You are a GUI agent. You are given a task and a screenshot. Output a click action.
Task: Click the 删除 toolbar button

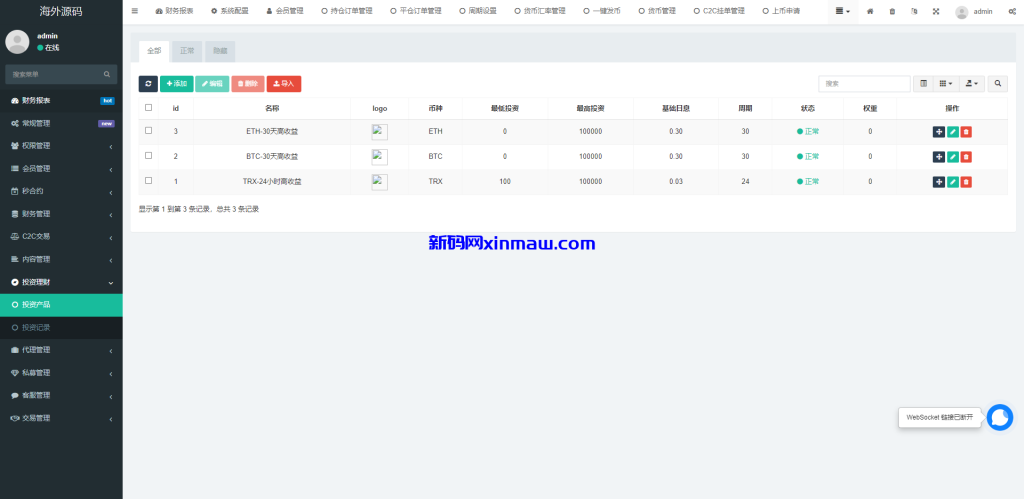pos(248,84)
